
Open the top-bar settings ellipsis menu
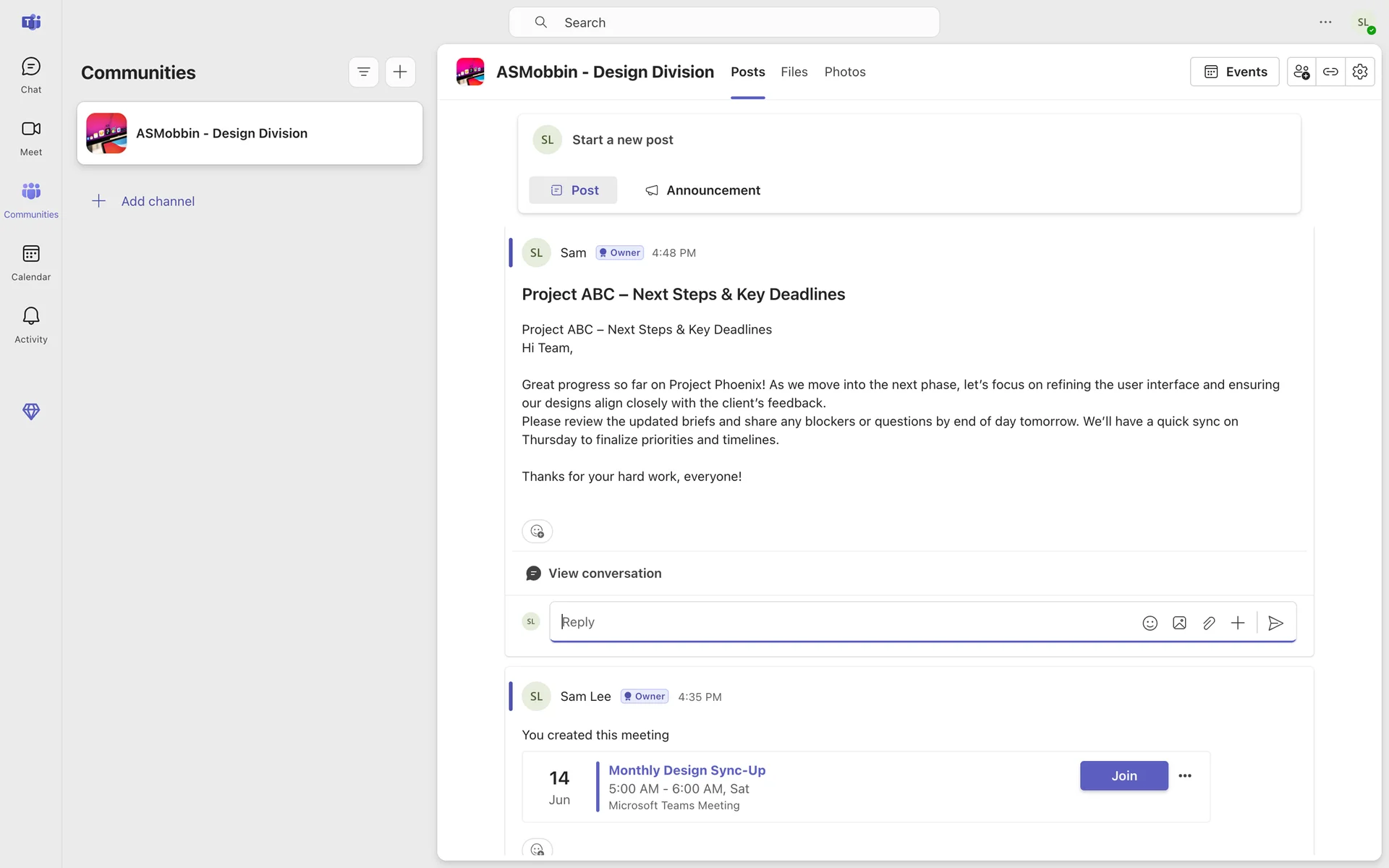[1325, 22]
